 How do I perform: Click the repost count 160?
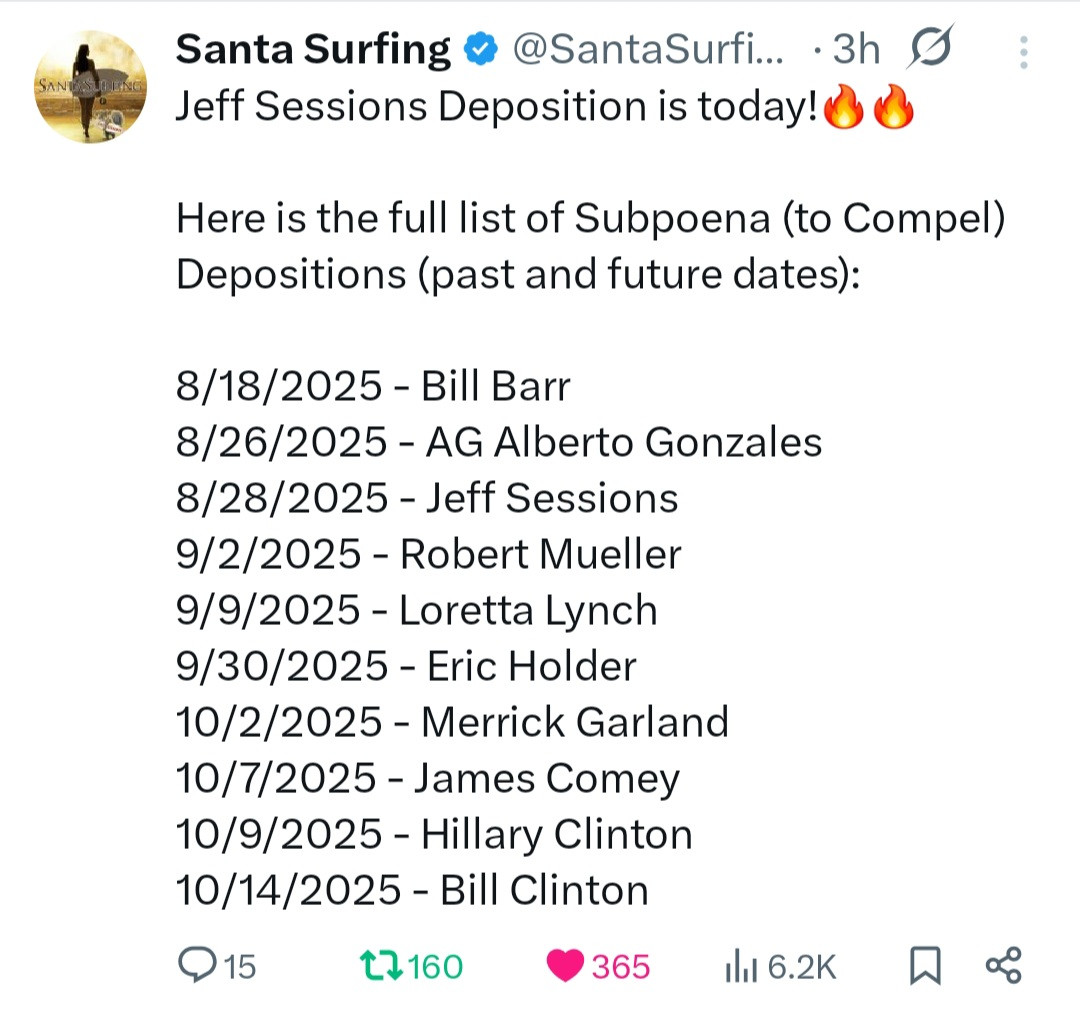pos(435,967)
